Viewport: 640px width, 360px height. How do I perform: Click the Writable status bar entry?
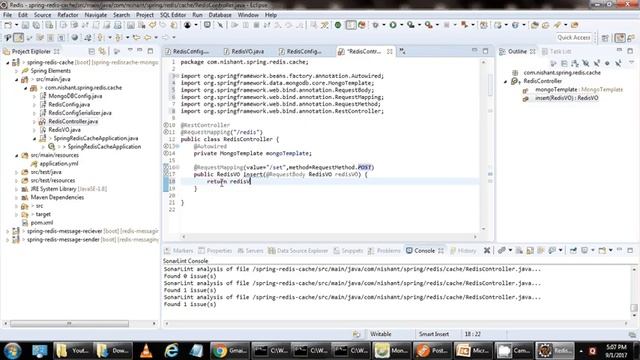[x=380, y=334]
